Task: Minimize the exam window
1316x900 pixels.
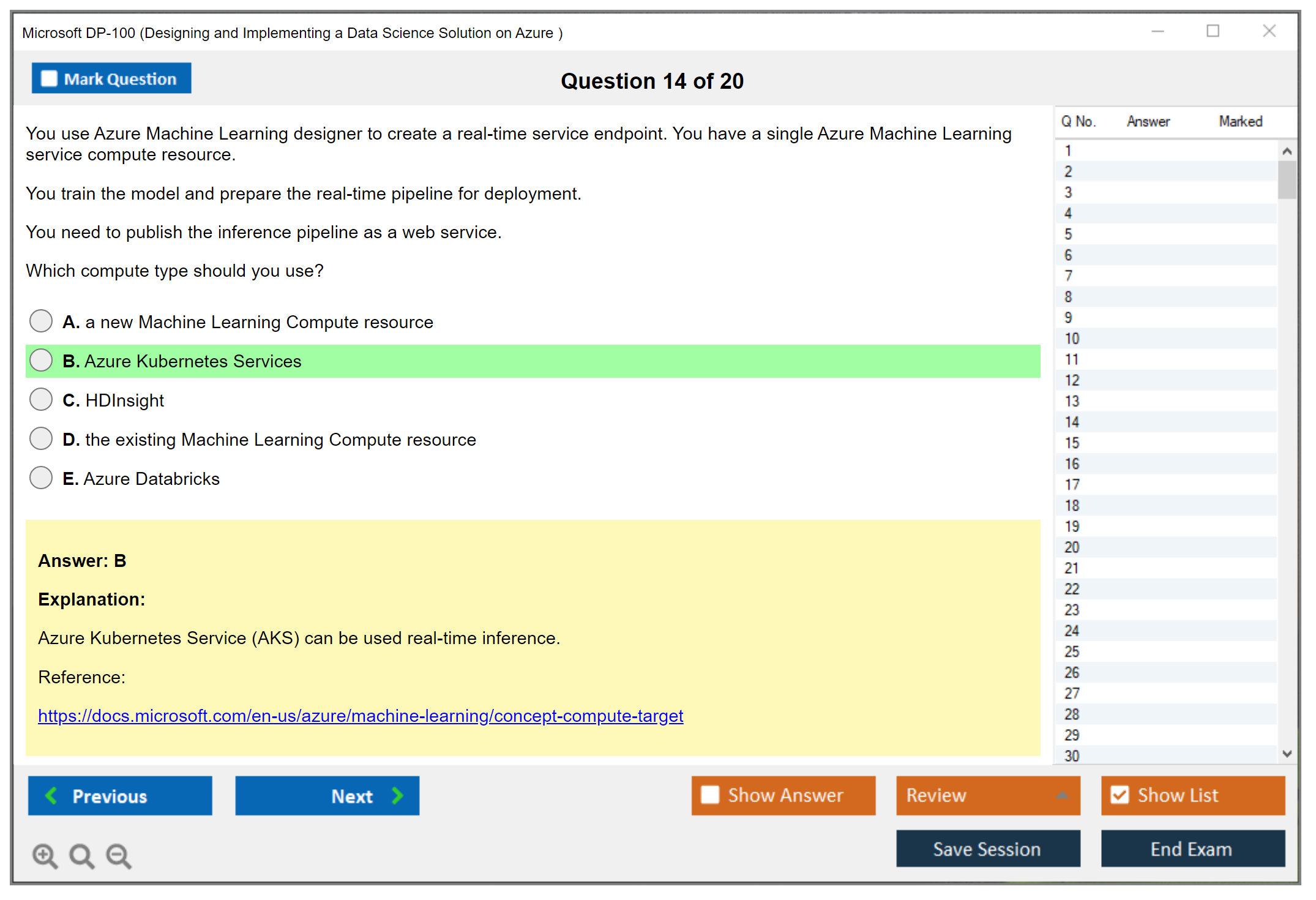Action: pos(1157,31)
